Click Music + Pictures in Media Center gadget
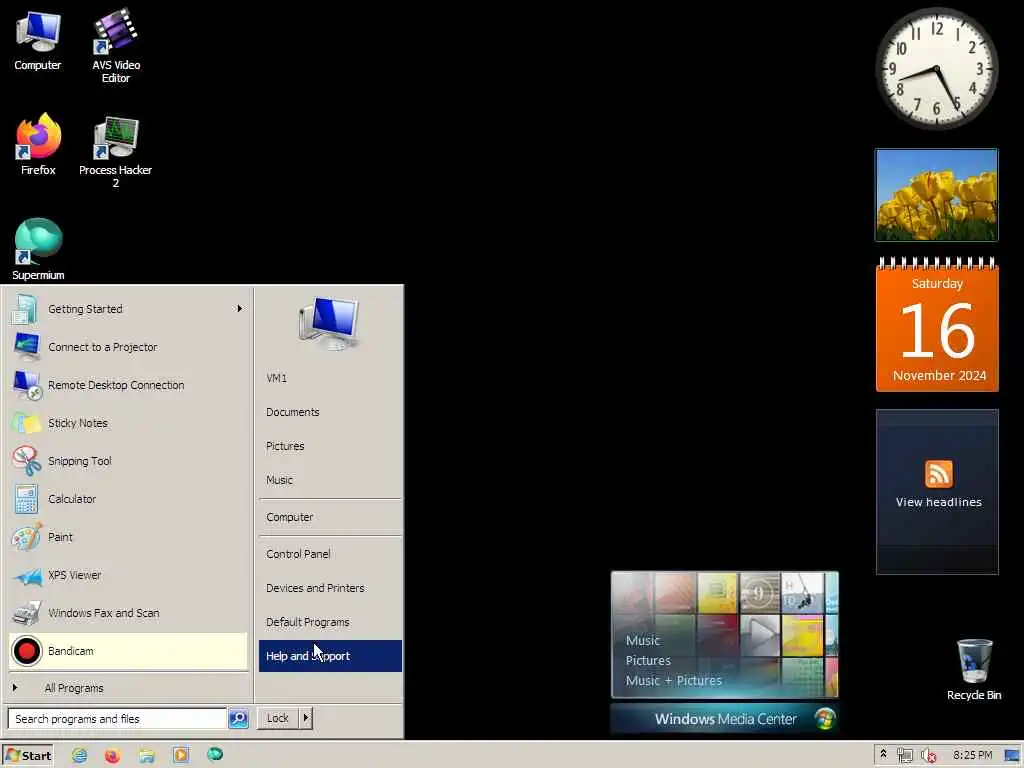This screenshot has height=768, width=1024. [674, 680]
